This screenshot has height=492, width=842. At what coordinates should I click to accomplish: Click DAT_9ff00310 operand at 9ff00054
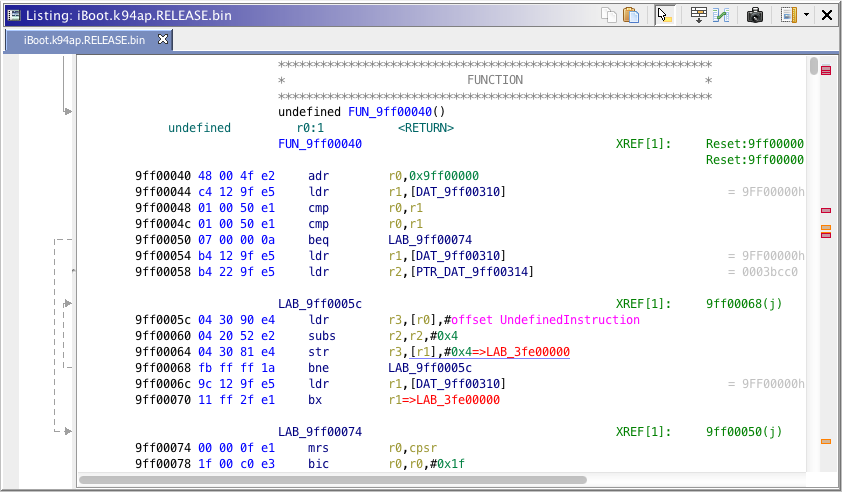point(458,256)
